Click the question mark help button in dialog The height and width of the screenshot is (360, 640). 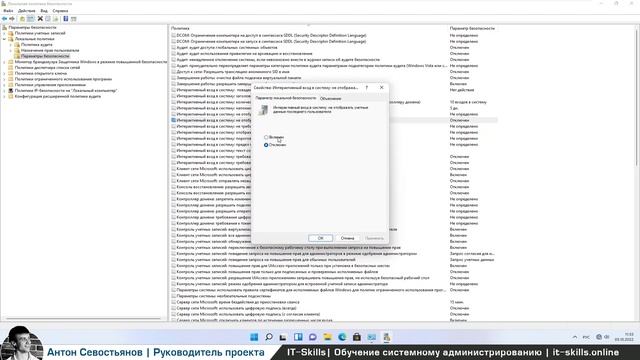point(367,87)
